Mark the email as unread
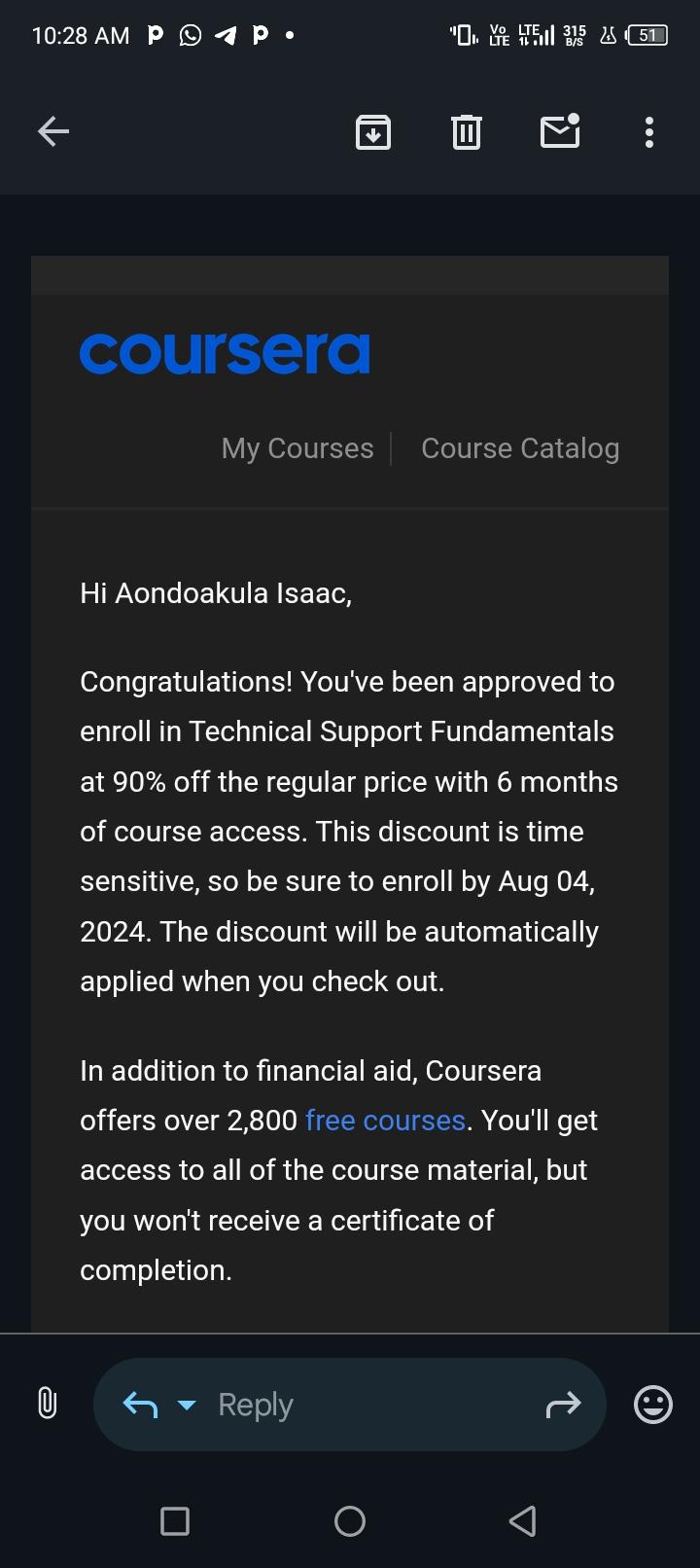The image size is (700, 1568). pyautogui.click(x=560, y=131)
